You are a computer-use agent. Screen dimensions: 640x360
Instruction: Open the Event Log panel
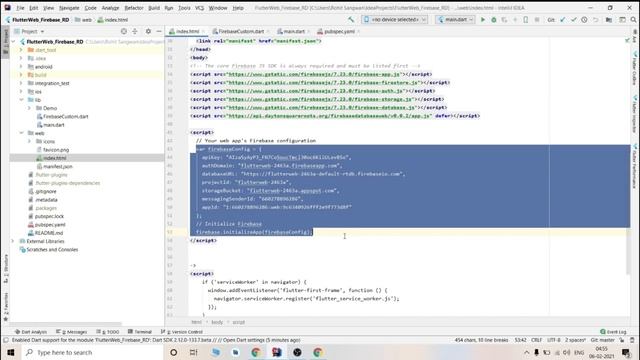click(613, 332)
